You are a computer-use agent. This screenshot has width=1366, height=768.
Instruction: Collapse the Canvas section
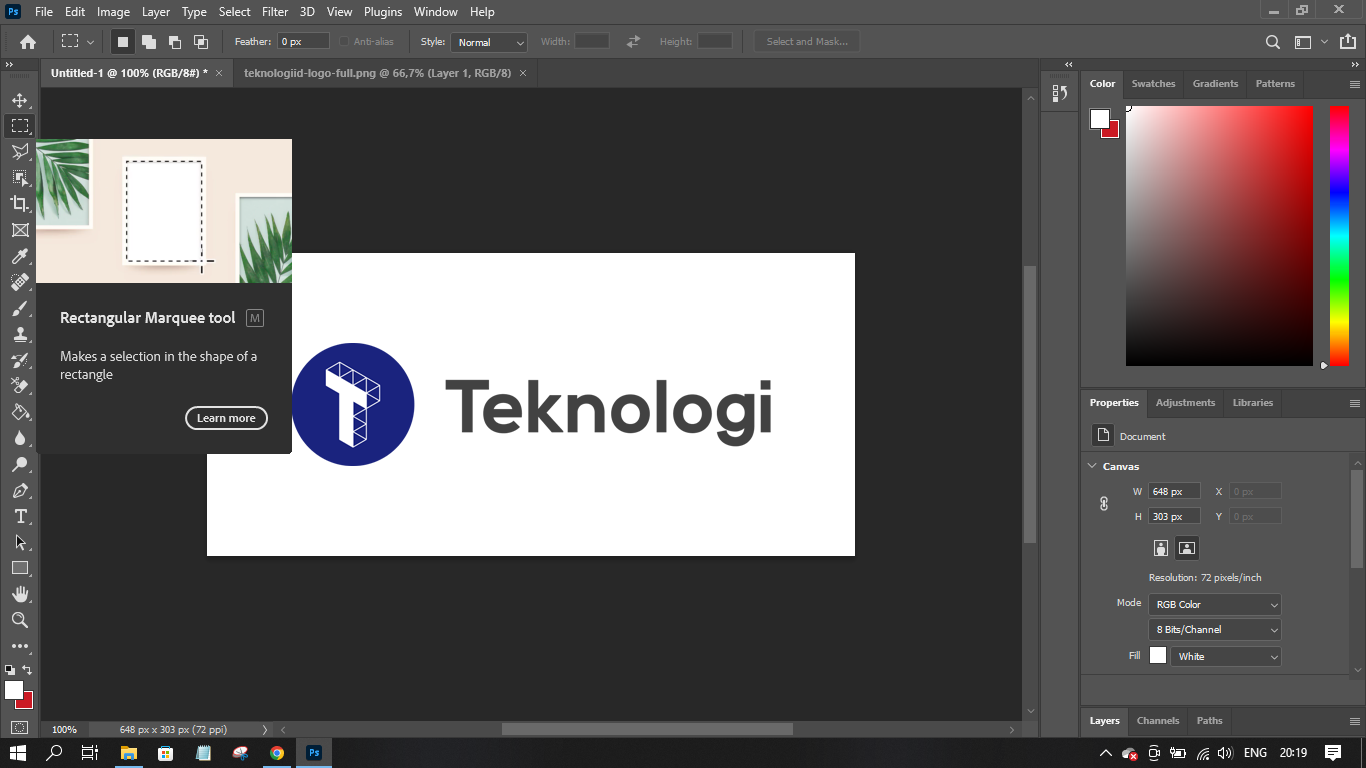[1092, 466]
